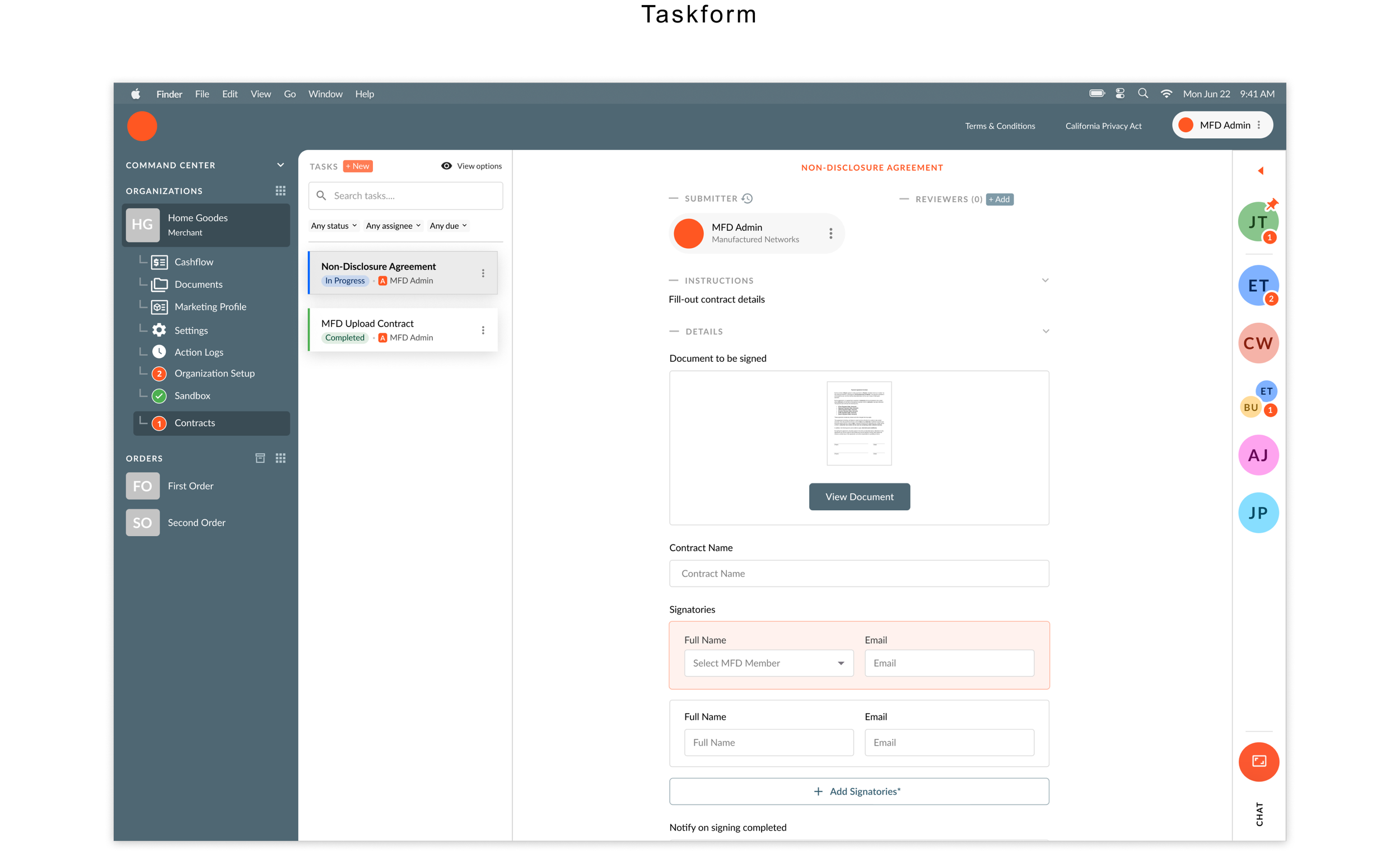Open the Finder Window menu

coord(325,94)
